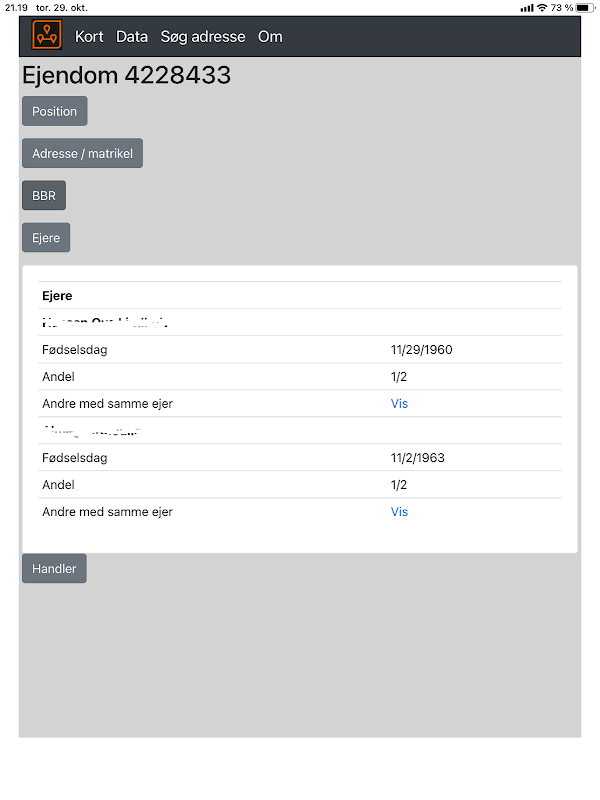Go to Søg adresse page
Screen dimensions: 600x800
(x=203, y=37)
